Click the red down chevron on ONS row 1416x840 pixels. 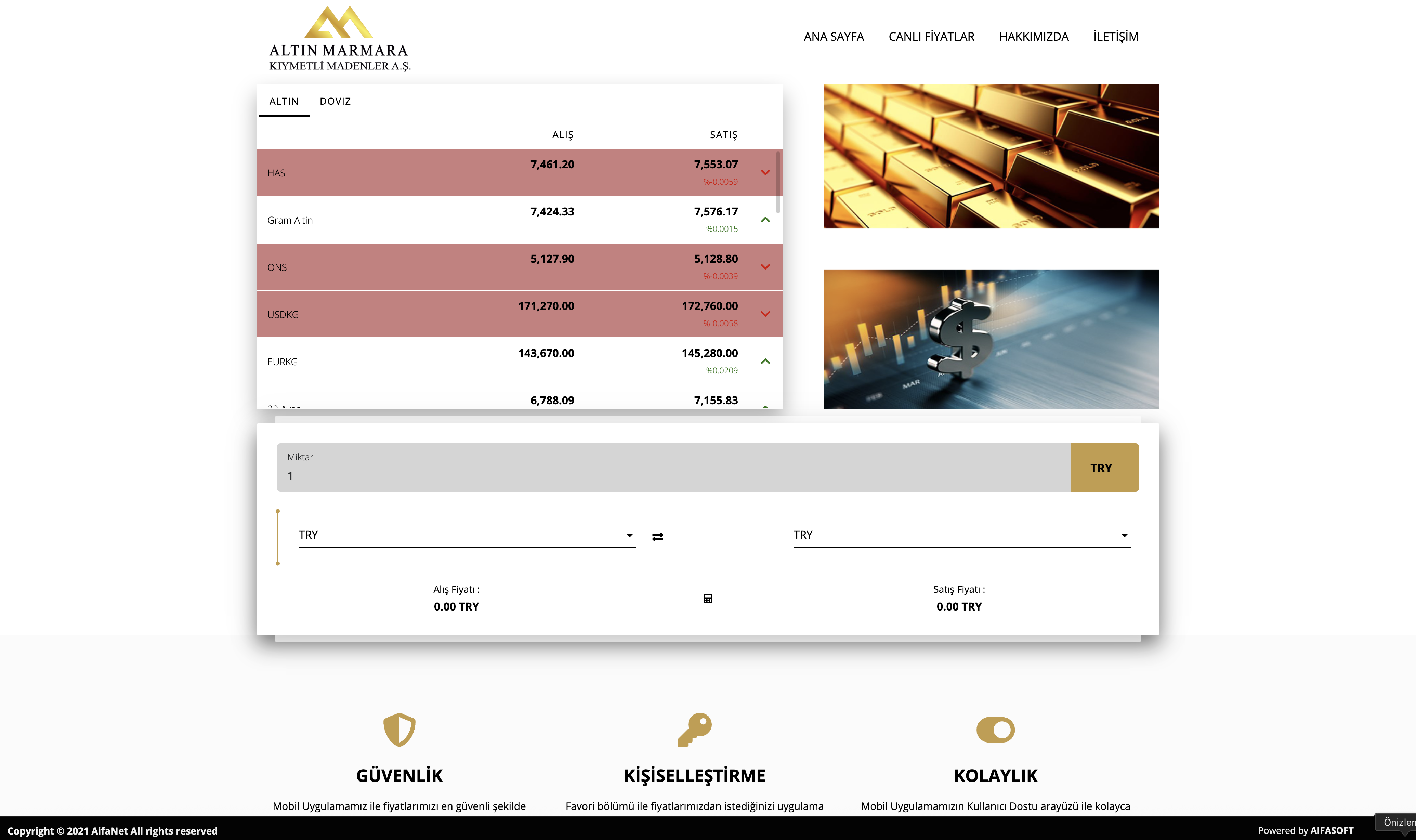765,266
